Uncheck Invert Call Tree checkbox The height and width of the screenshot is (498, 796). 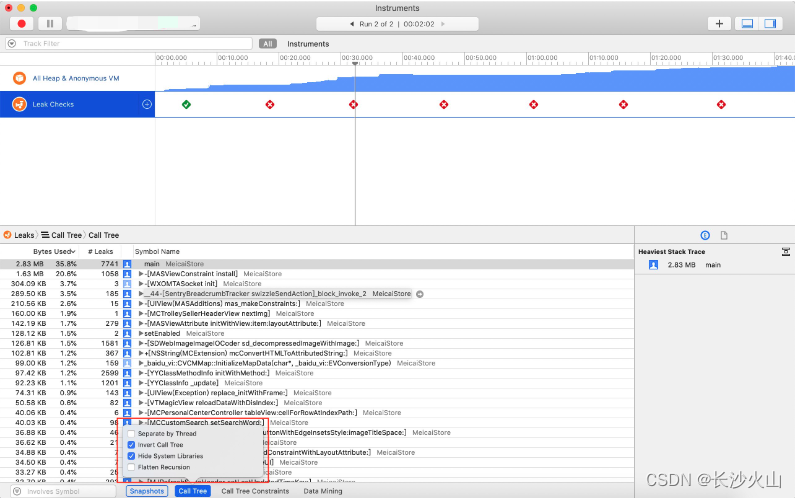131,445
